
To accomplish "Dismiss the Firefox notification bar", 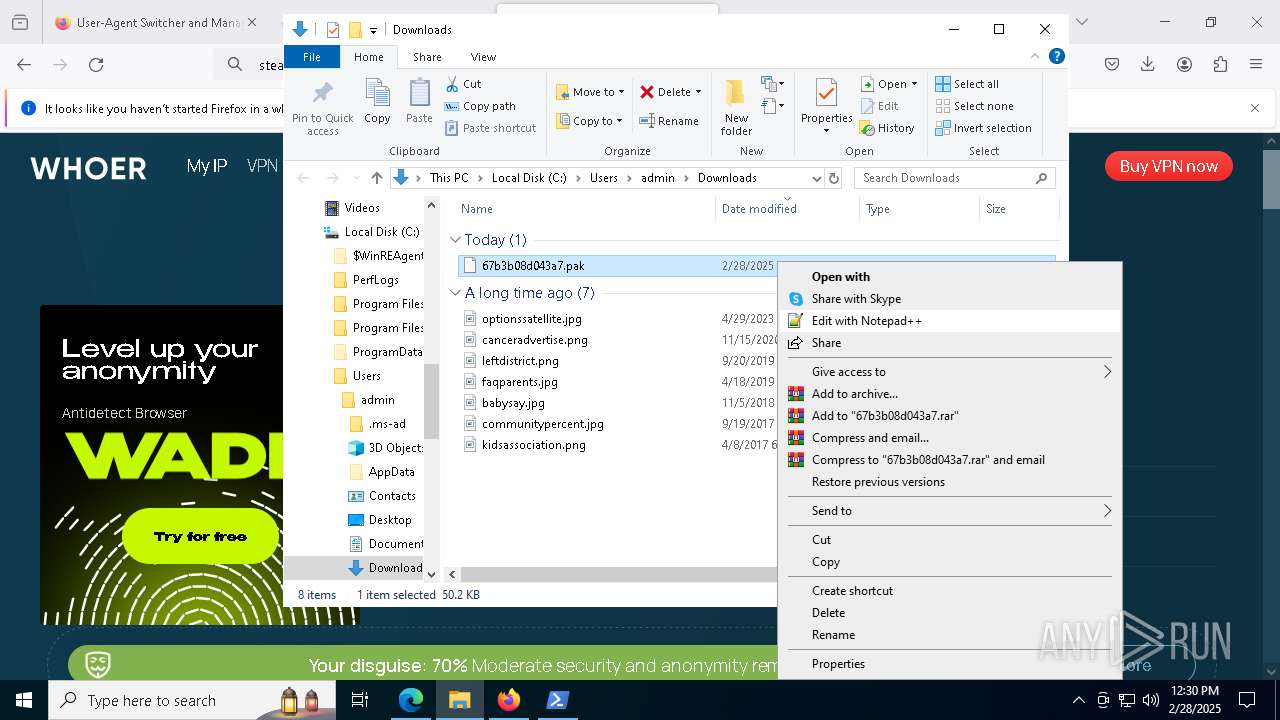I will pyautogui.click(x=1255, y=108).
